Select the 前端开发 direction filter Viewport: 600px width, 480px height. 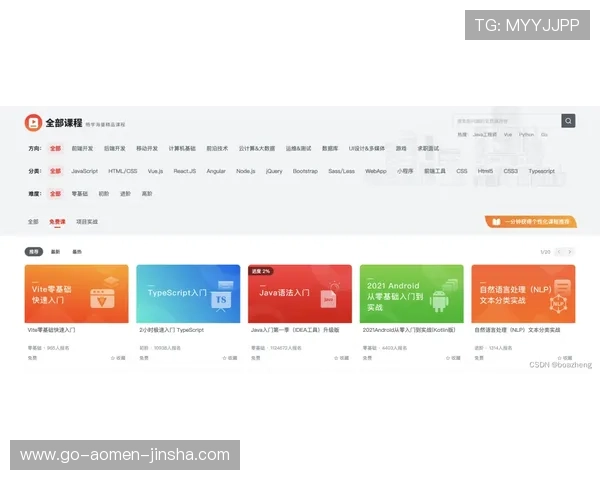click(82, 148)
